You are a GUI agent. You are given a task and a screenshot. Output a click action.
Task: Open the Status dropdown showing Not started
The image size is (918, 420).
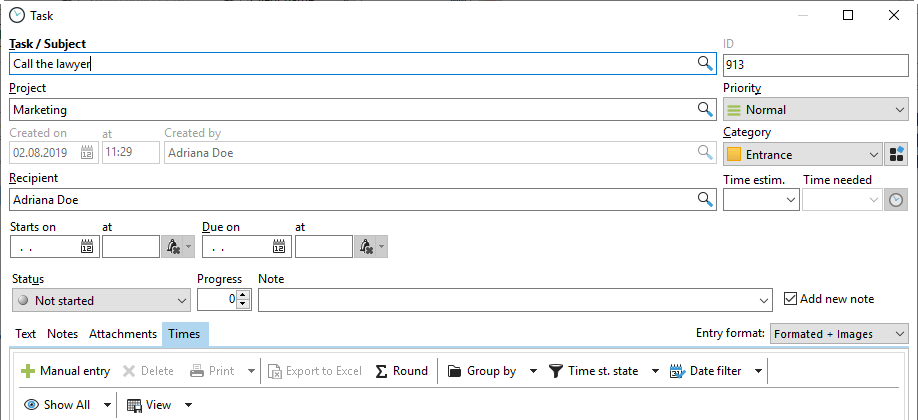click(100, 300)
